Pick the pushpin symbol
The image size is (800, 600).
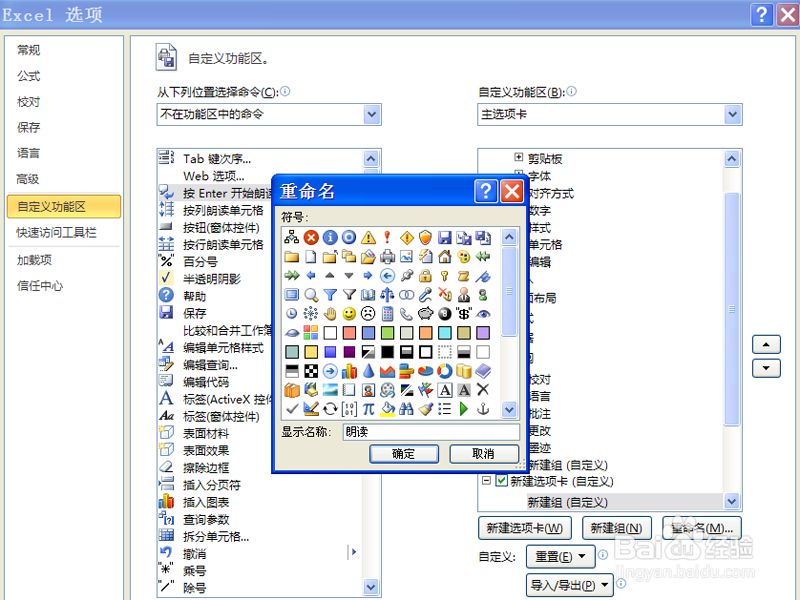coord(407,276)
